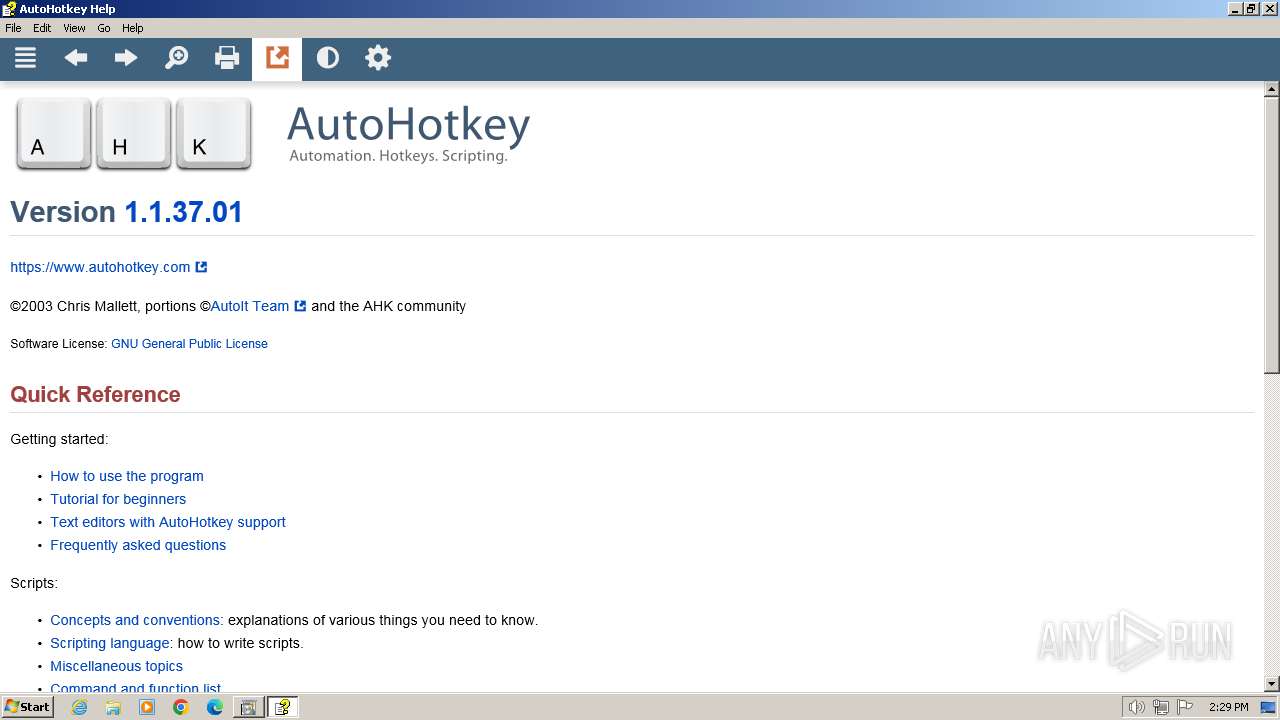Viewport: 1280px width, 720px height.
Task: Click the AutoHotkey Help title bar icon
Action: point(9,9)
